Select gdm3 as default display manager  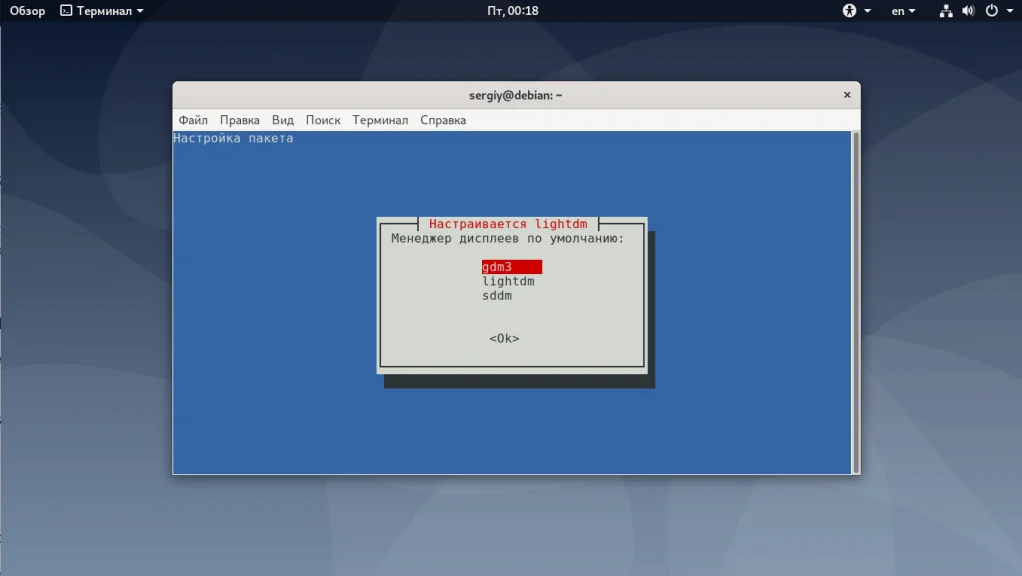tap(510, 266)
